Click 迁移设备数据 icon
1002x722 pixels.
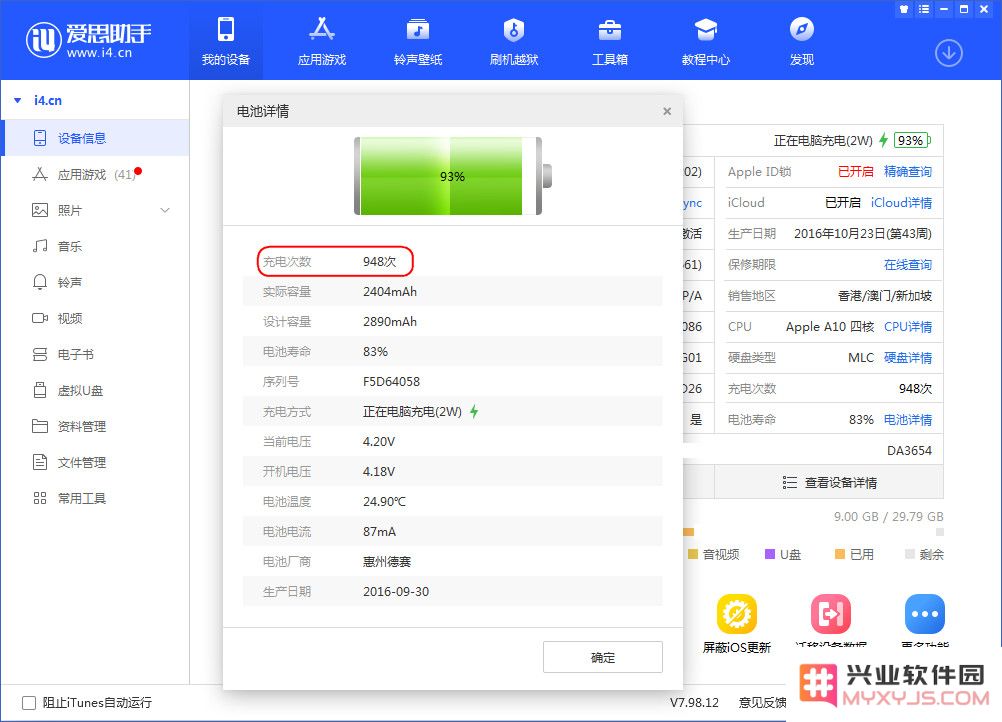[831, 614]
